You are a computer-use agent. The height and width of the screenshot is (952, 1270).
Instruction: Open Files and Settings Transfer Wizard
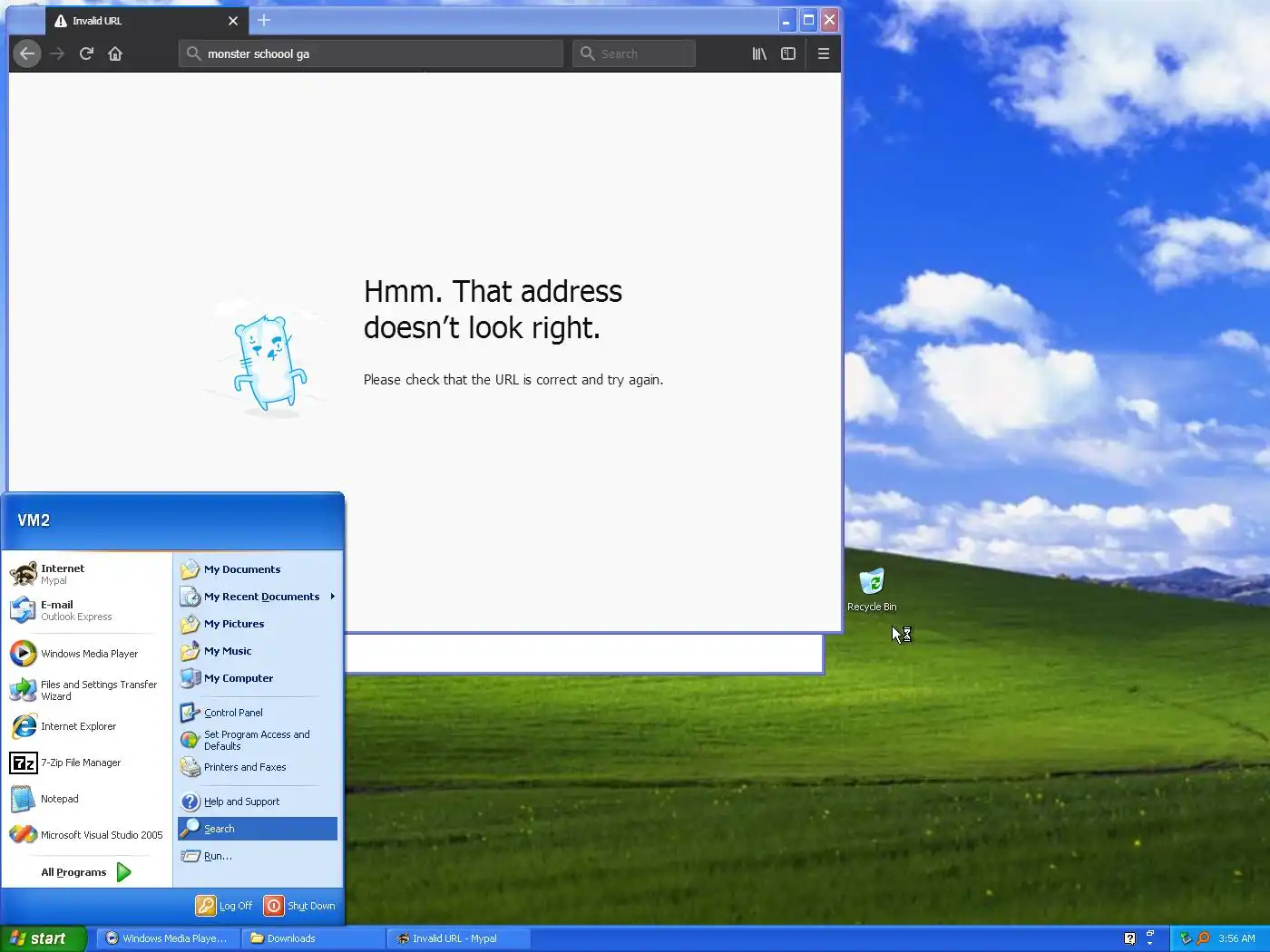pos(88,690)
